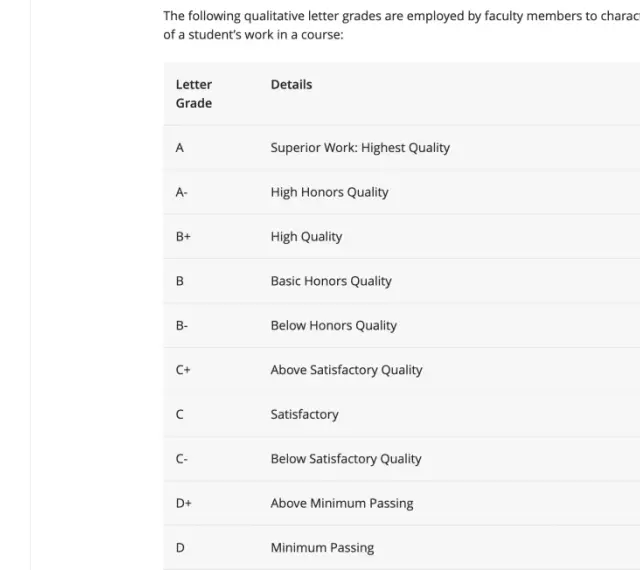Select the B+ grade cell
The width and height of the screenshot is (640, 570).
point(183,237)
